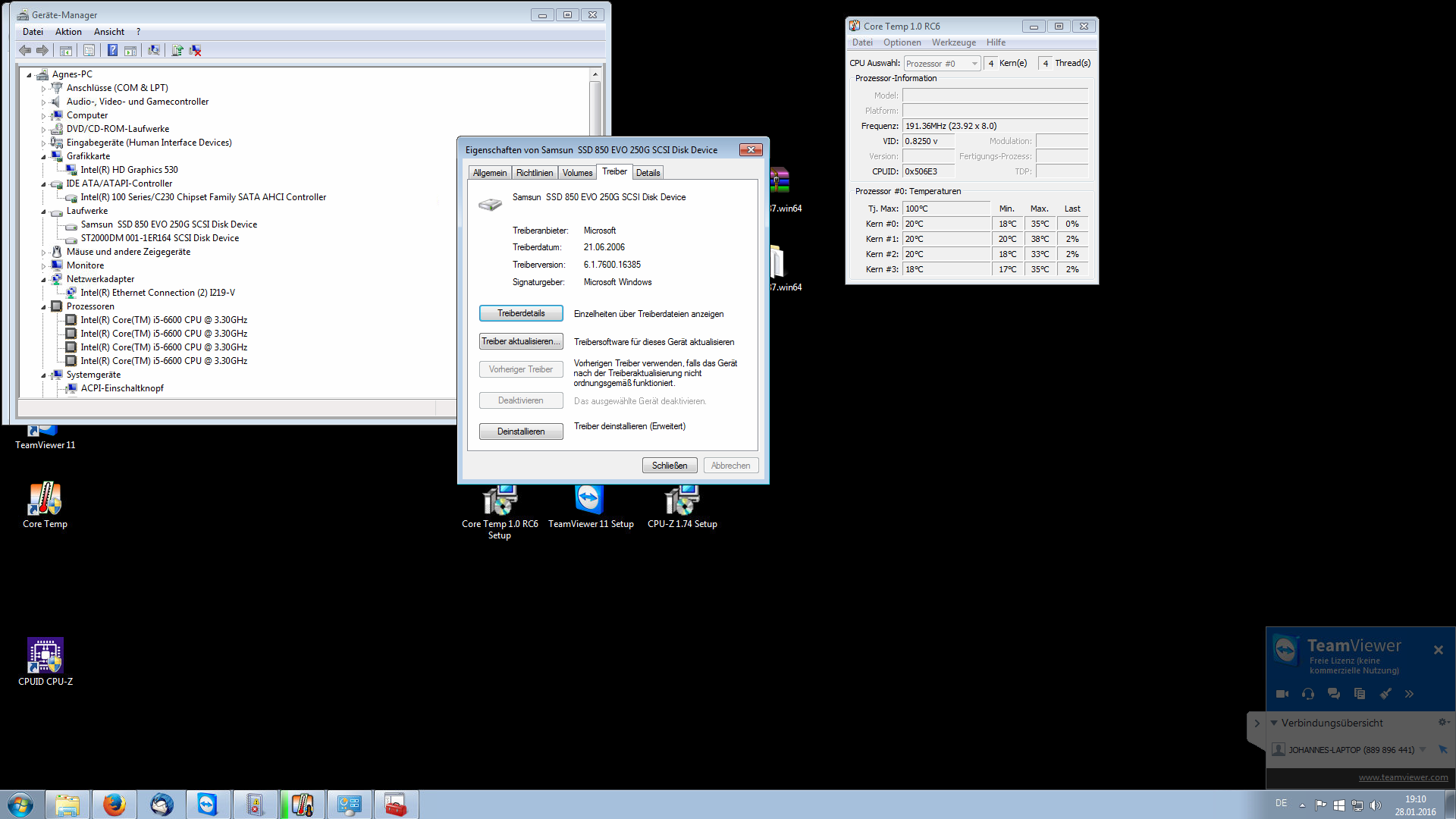Open CPU Auswahl Prozessor #0 dropdown
The width and height of the screenshot is (1456, 819).
942,64
